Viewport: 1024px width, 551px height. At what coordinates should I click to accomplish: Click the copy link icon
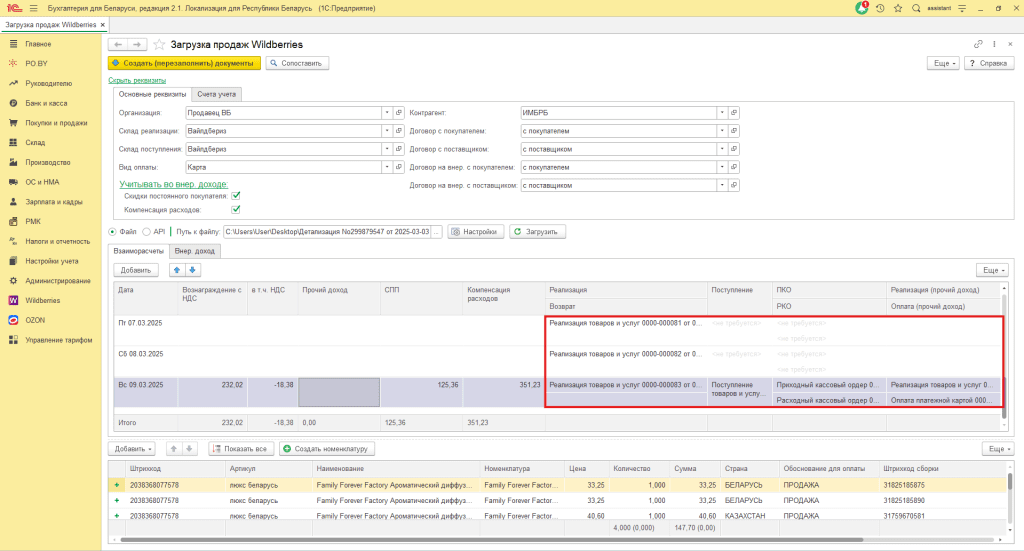pos(978,45)
